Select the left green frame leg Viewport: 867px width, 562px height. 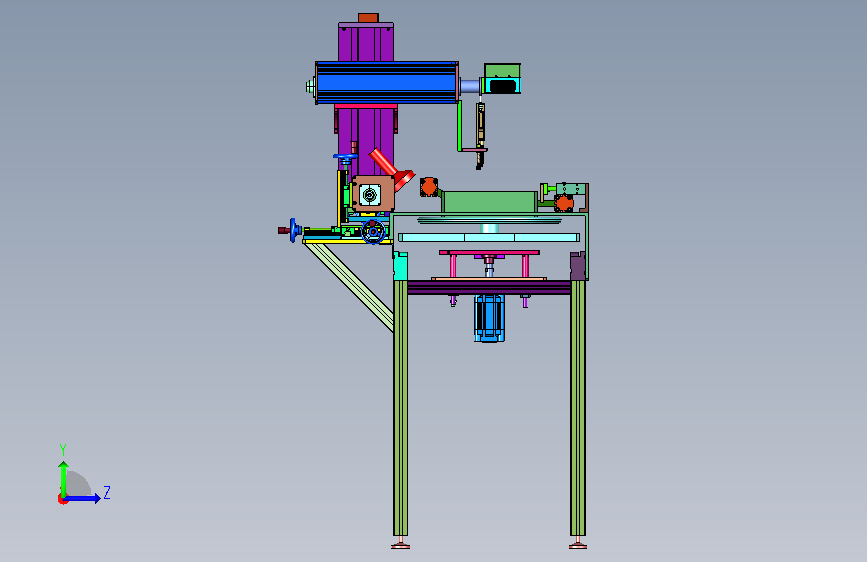point(400,408)
